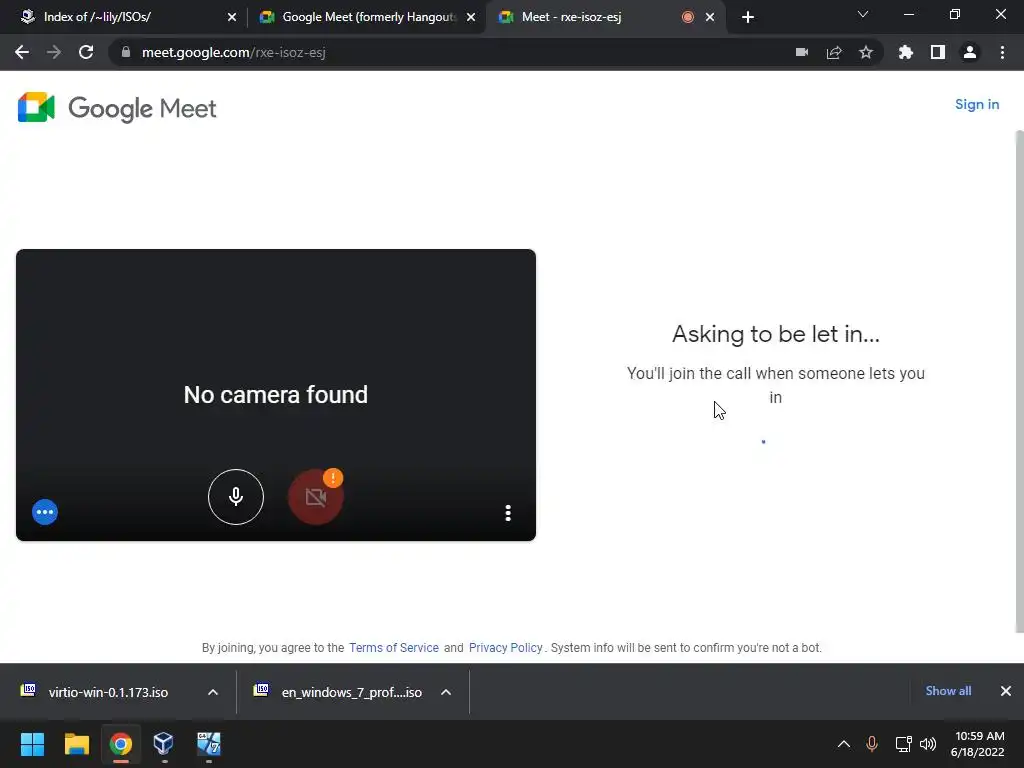Open the Windows Start menu

tap(32, 744)
